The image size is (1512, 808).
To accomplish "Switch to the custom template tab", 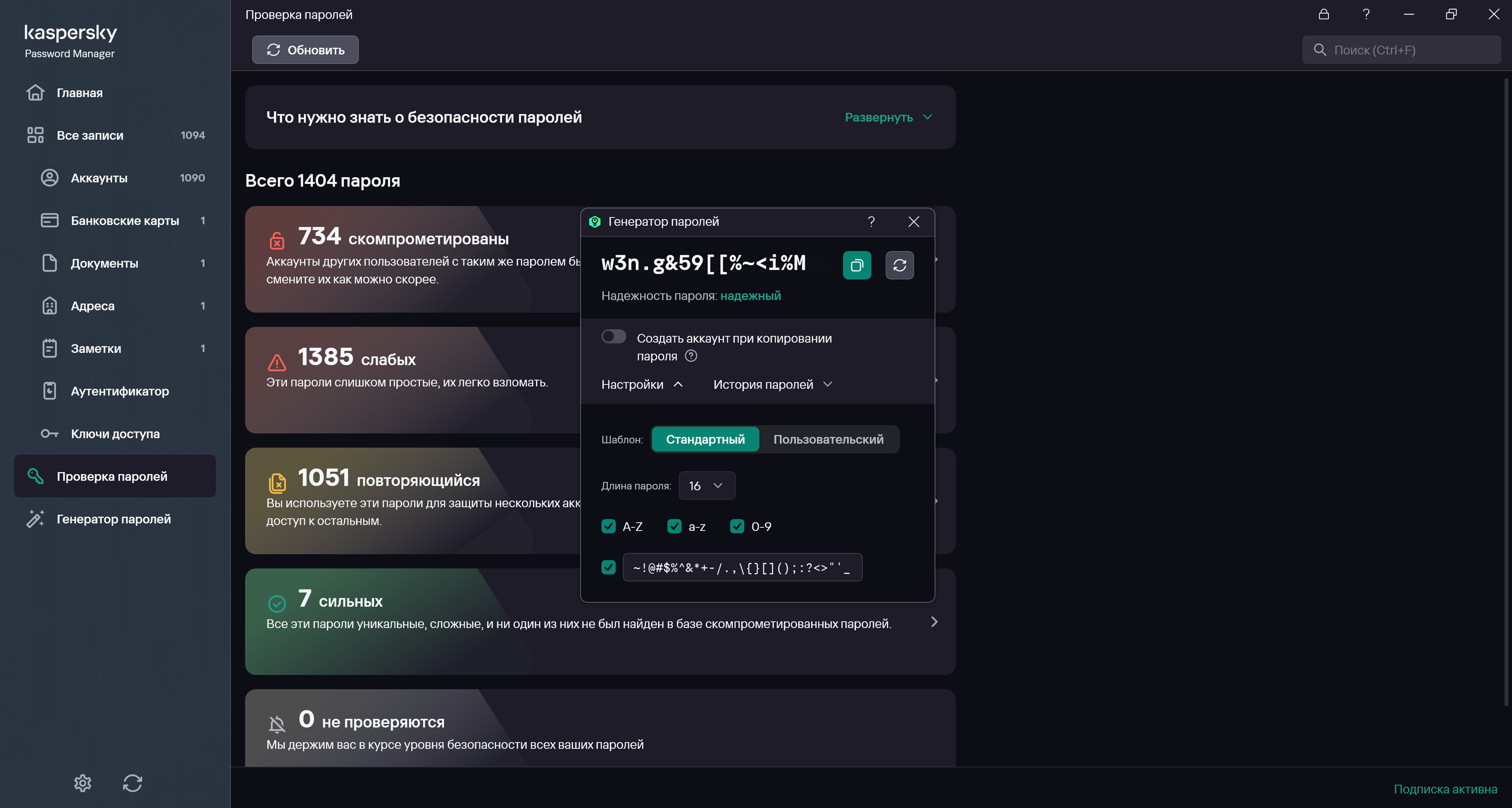I will (828, 439).
